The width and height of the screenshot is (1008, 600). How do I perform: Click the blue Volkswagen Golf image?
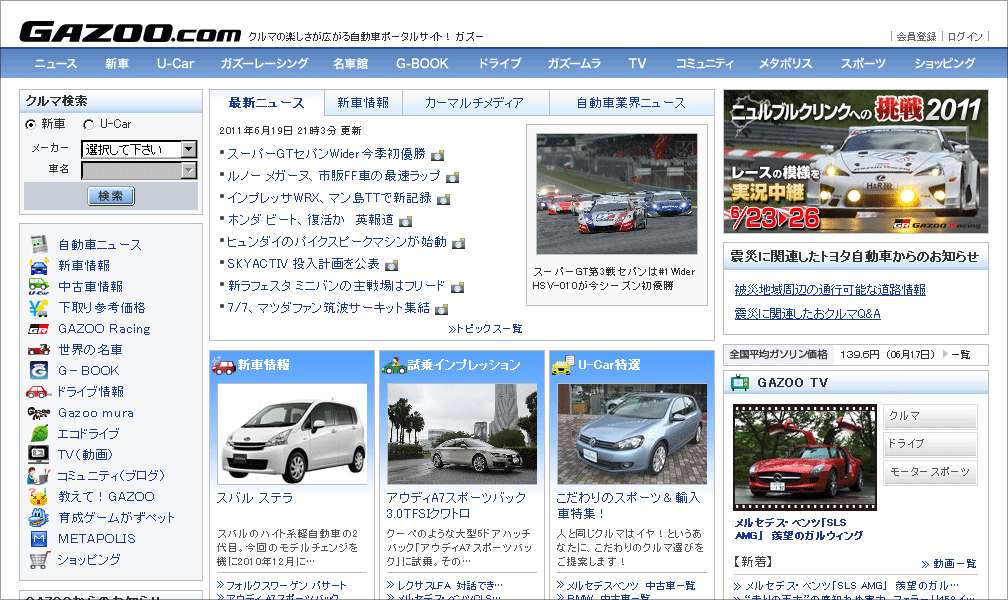pyautogui.click(x=632, y=434)
